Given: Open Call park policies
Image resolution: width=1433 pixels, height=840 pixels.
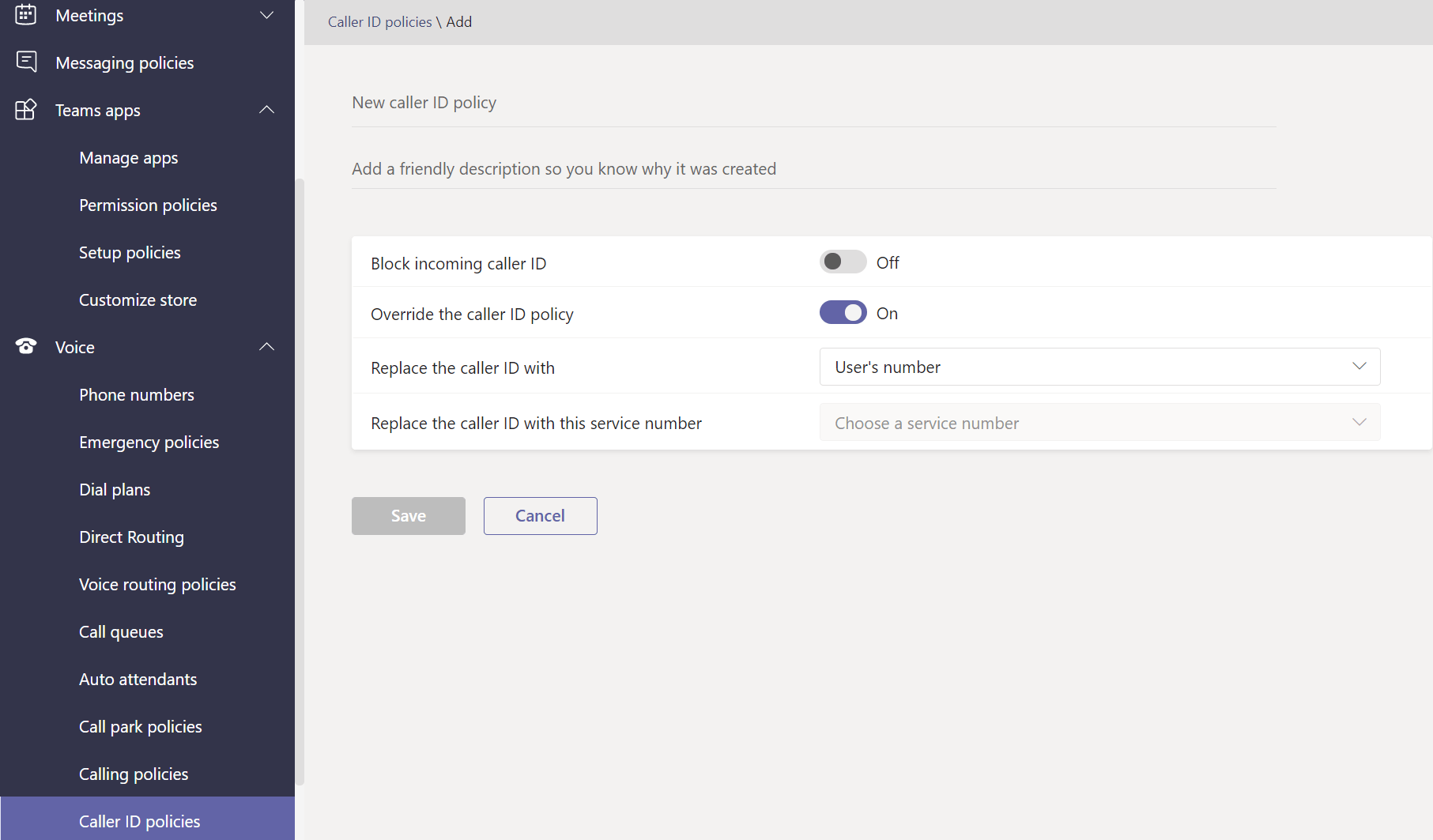Looking at the screenshot, I should pos(140,727).
